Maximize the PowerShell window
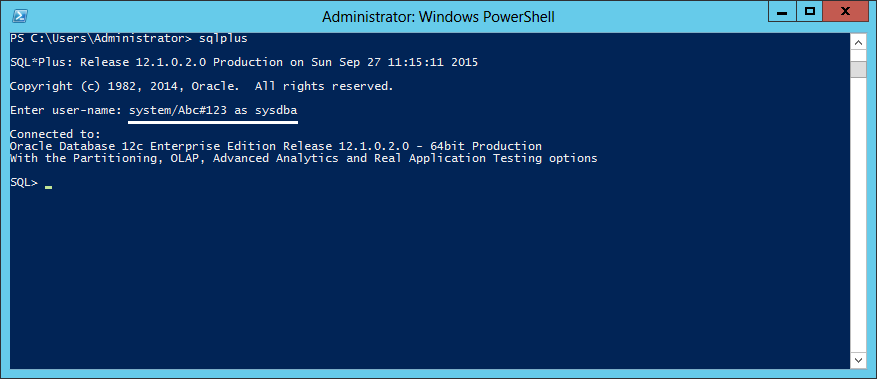877x379 pixels. point(809,11)
